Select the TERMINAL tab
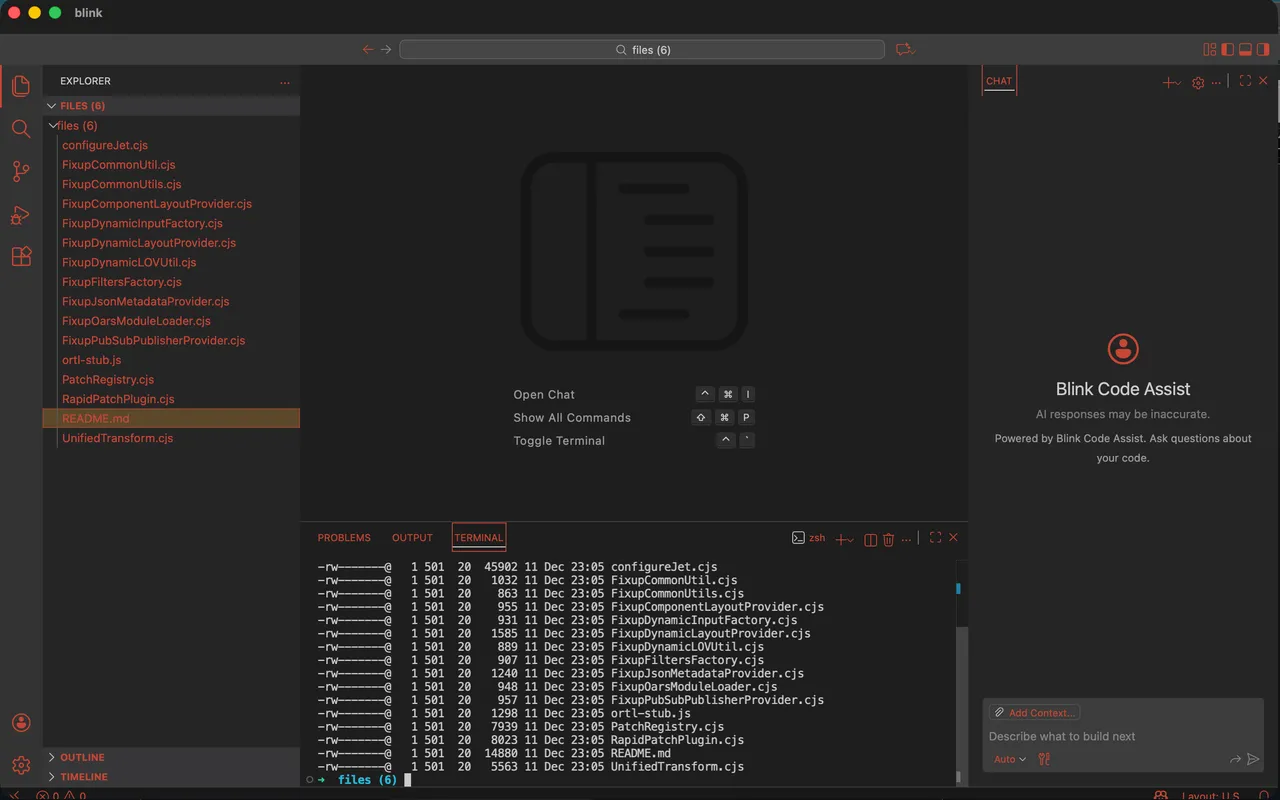The width and height of the screenshot is (1280, 800). (479, 538)
